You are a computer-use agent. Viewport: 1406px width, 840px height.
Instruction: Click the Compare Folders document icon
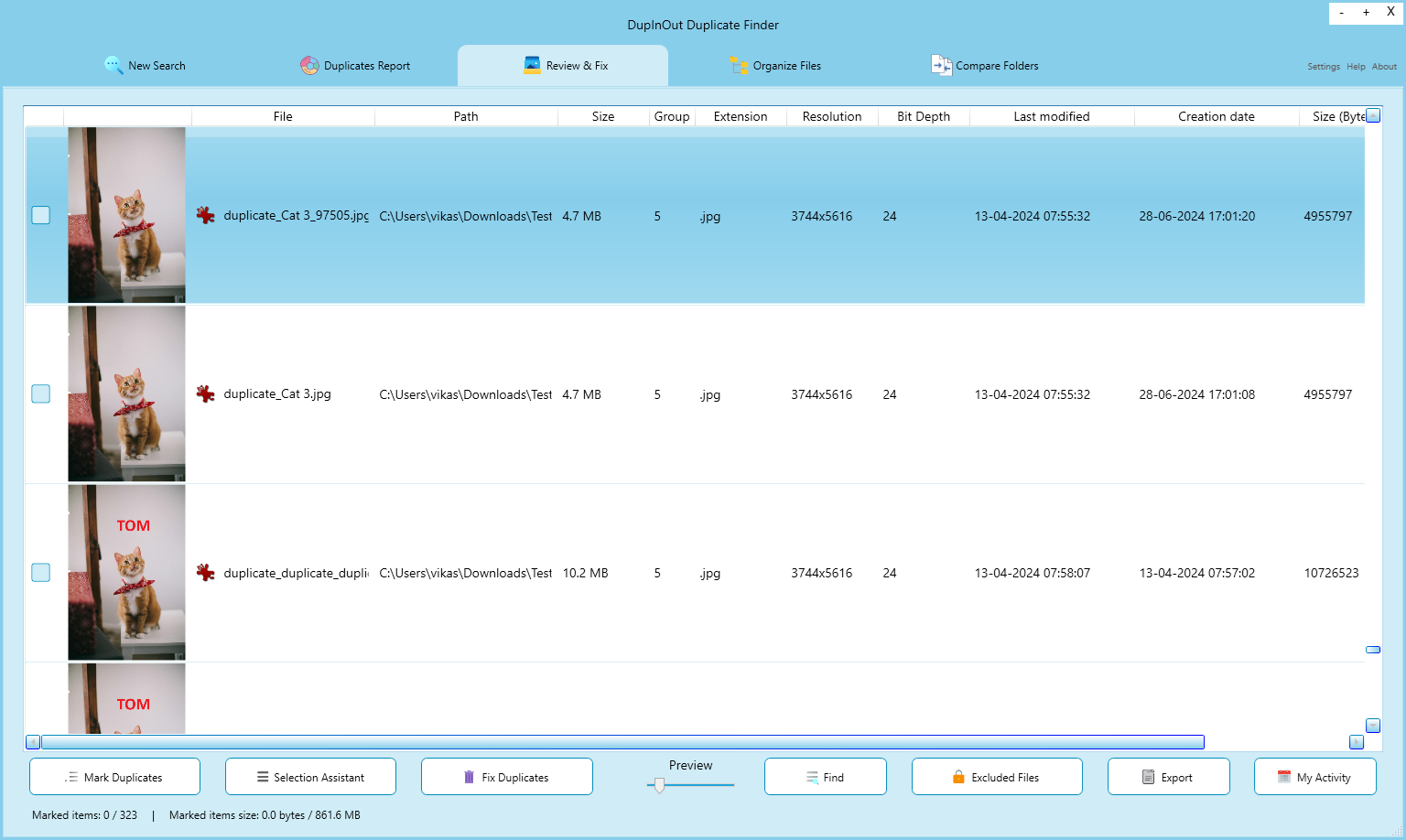tap(941, 65)
